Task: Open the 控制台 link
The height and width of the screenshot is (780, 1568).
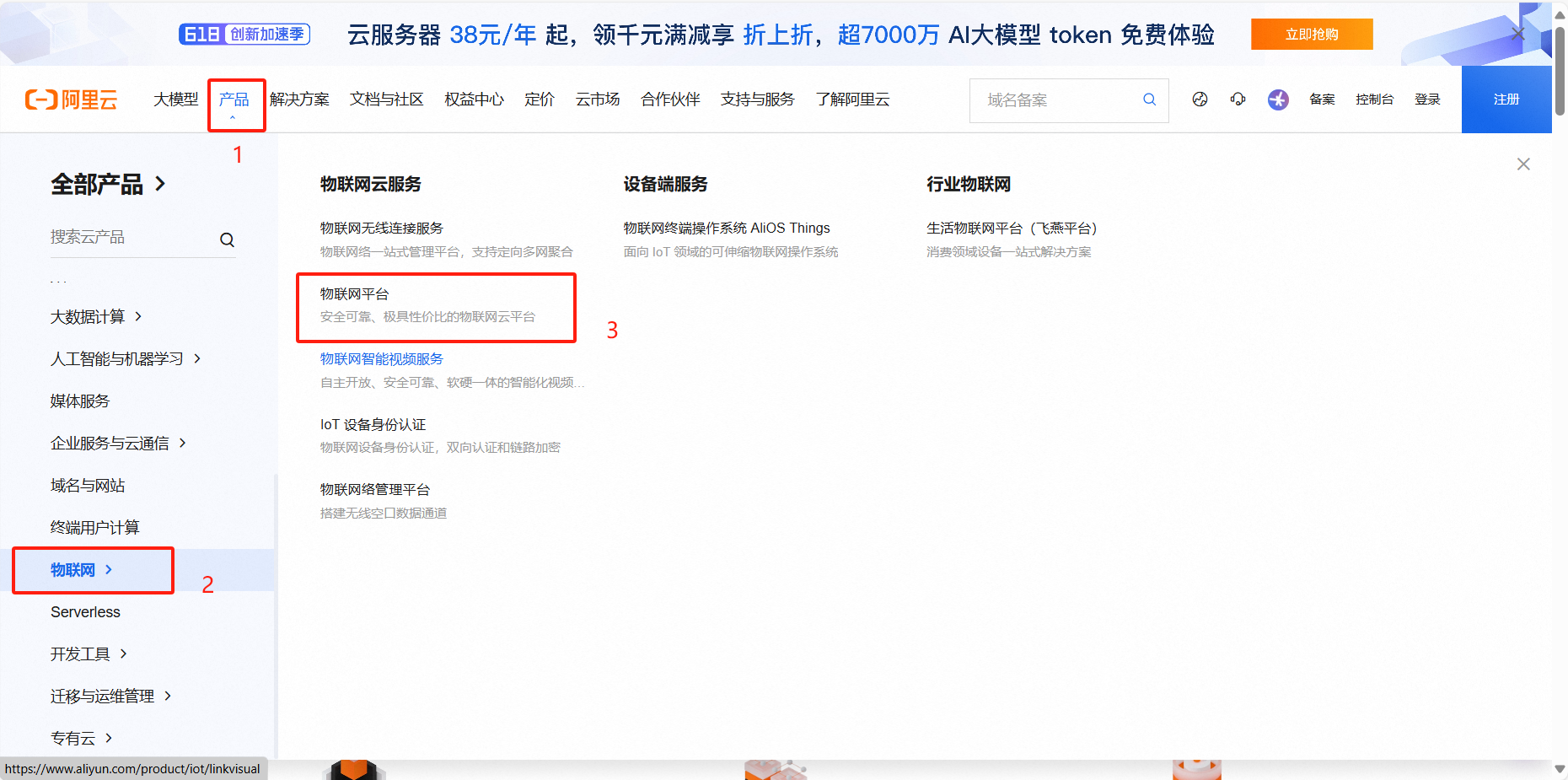Action: pos(1374,100)
